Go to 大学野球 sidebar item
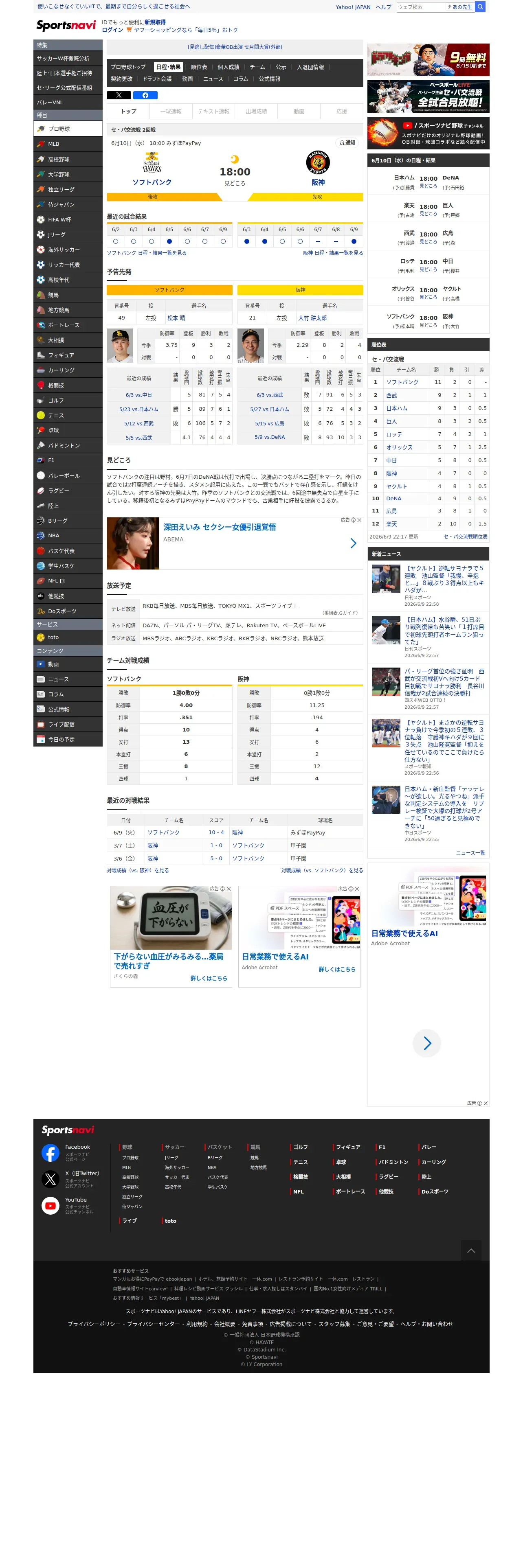 [68, 175]
